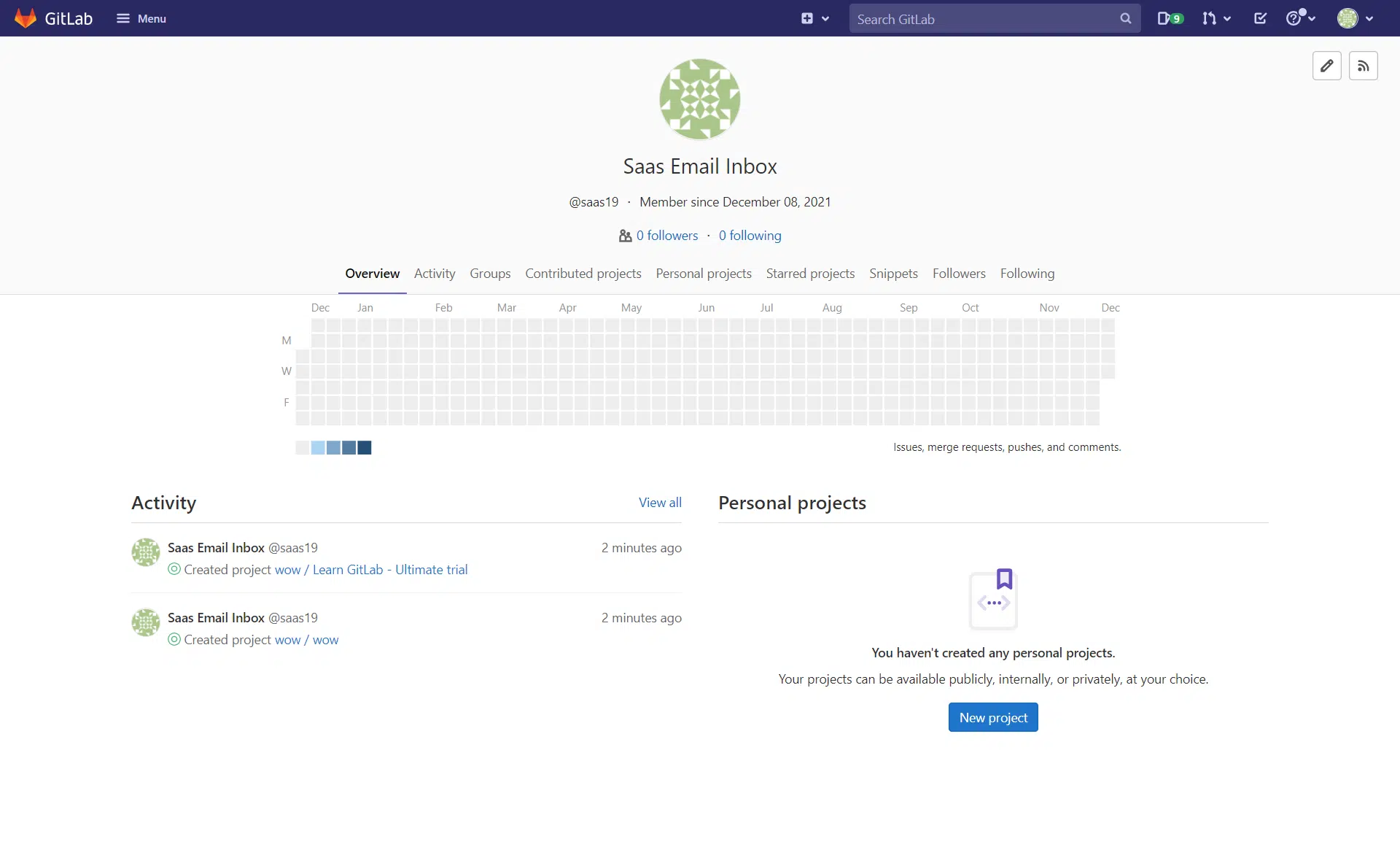Click the darkest blue legend swatch

point(365,447)
